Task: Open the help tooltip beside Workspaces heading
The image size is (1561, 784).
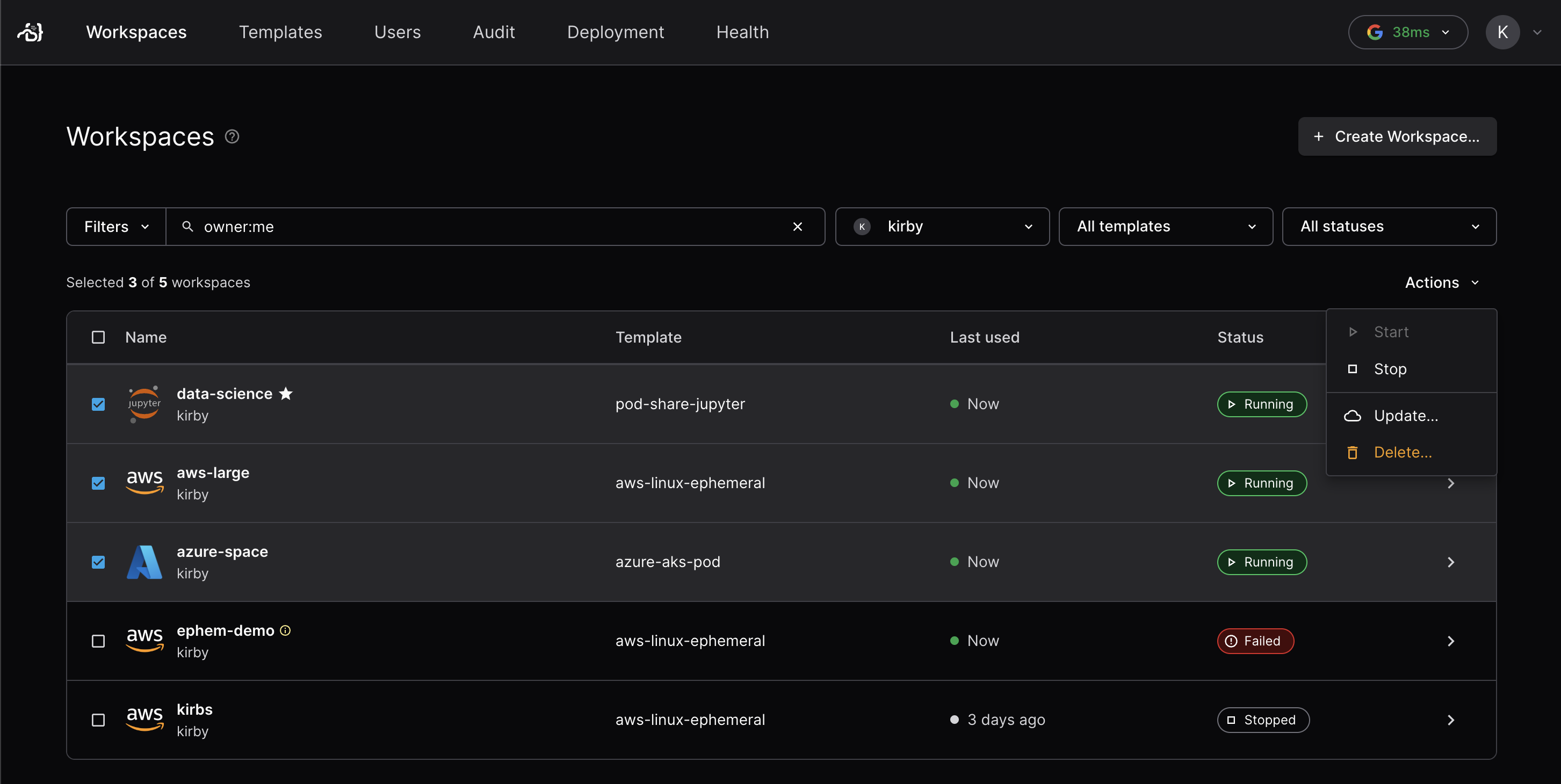Action: click(232, 136)
